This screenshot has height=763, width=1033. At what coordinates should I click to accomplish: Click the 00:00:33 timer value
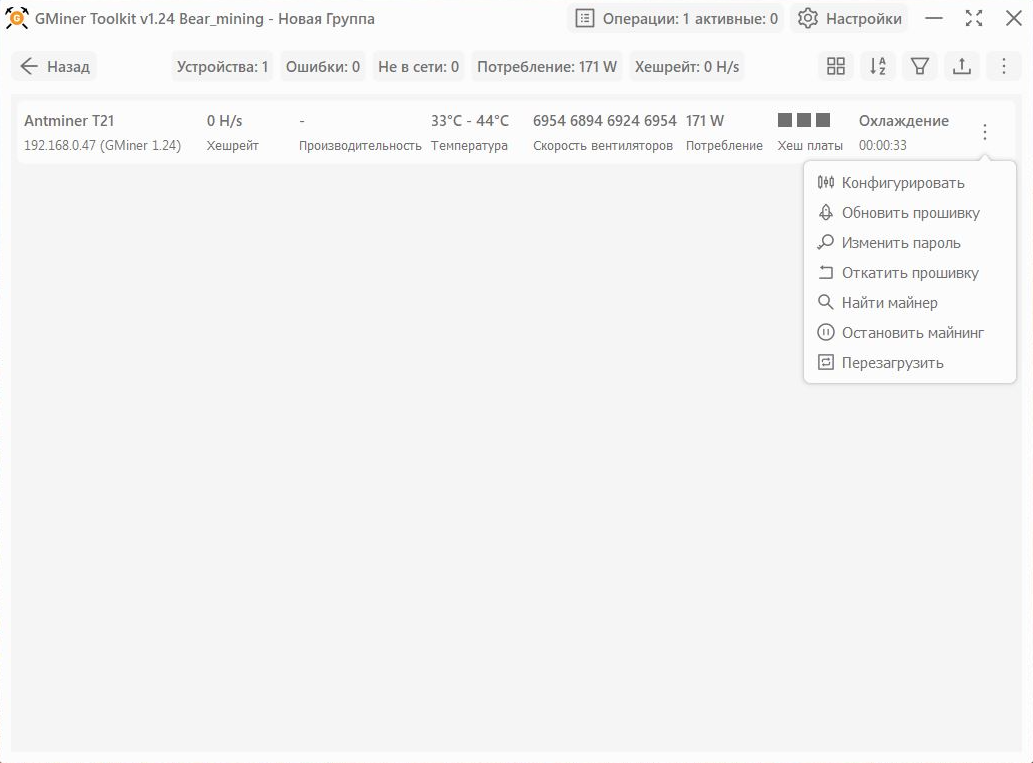883,146
